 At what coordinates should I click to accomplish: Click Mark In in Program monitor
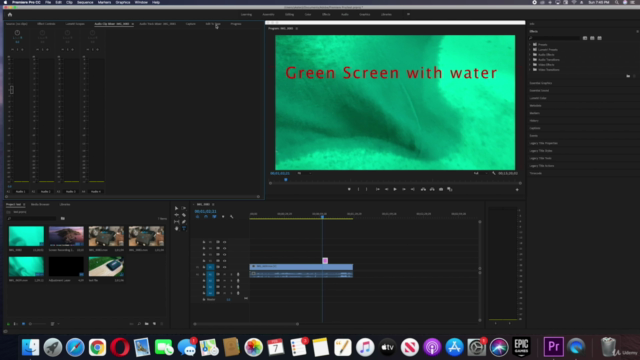point(358,189)
